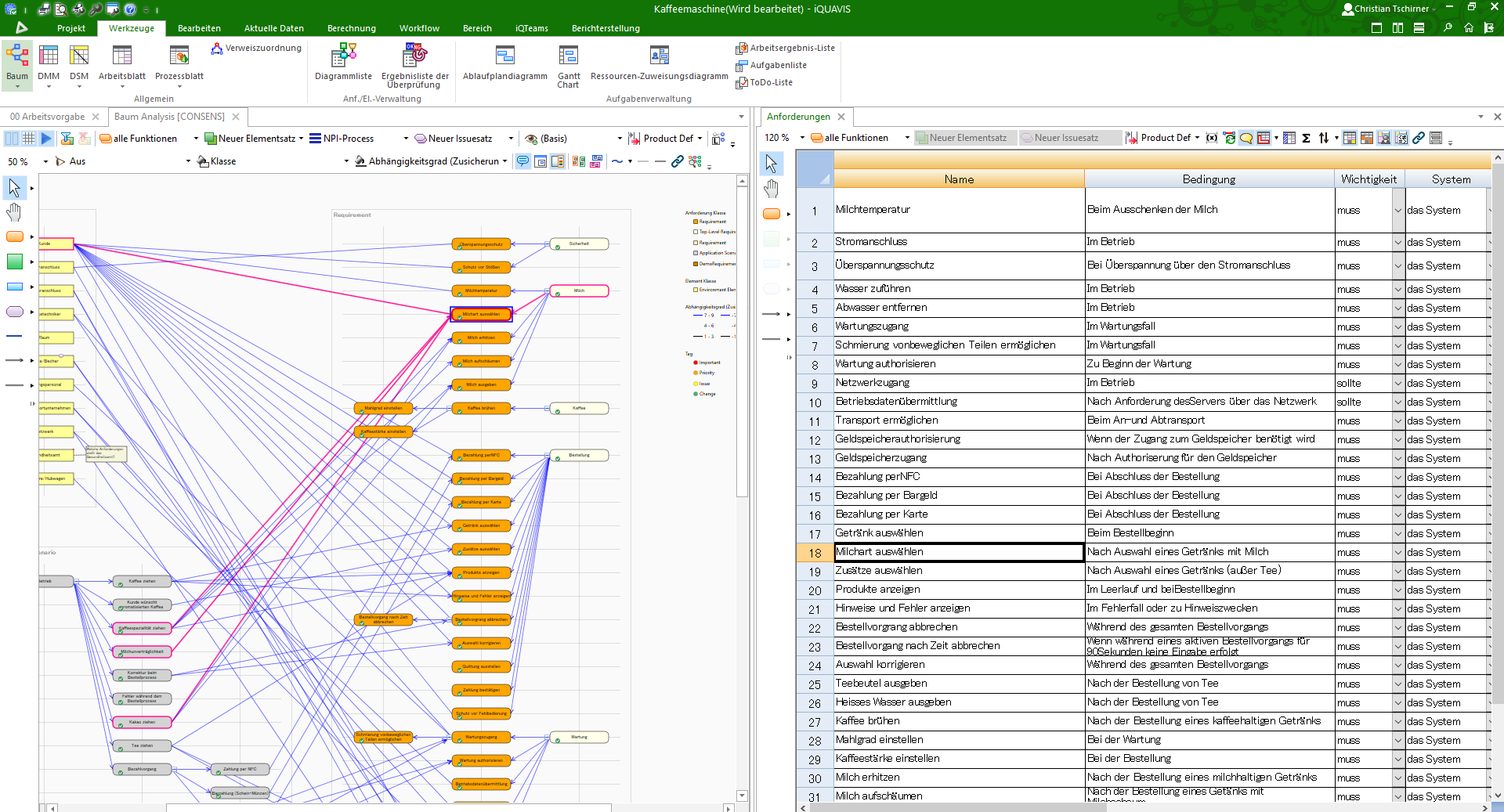Click the refresh icon in Anforderungen toolbar
Image resolution: width=1504 pixels, height=812 pixels.
pos(1229,138)
